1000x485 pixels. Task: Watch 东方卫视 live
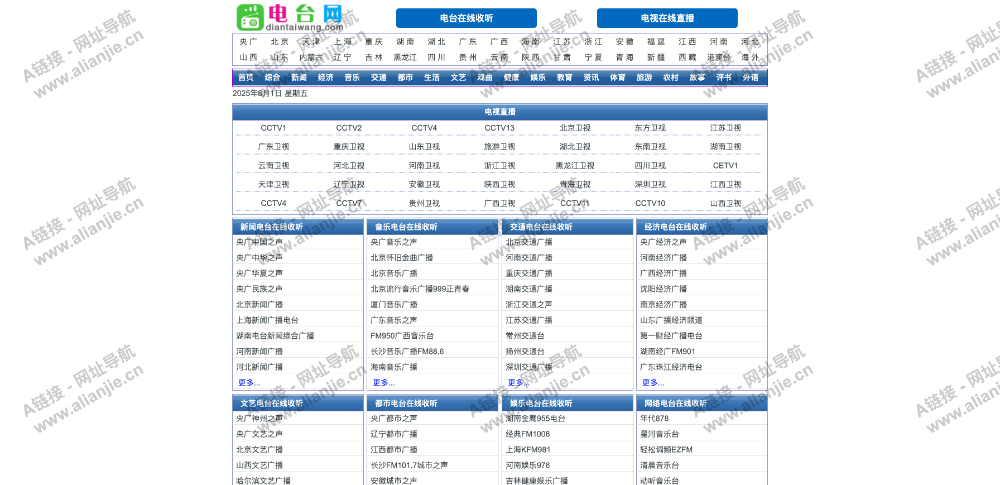(651, 128)
